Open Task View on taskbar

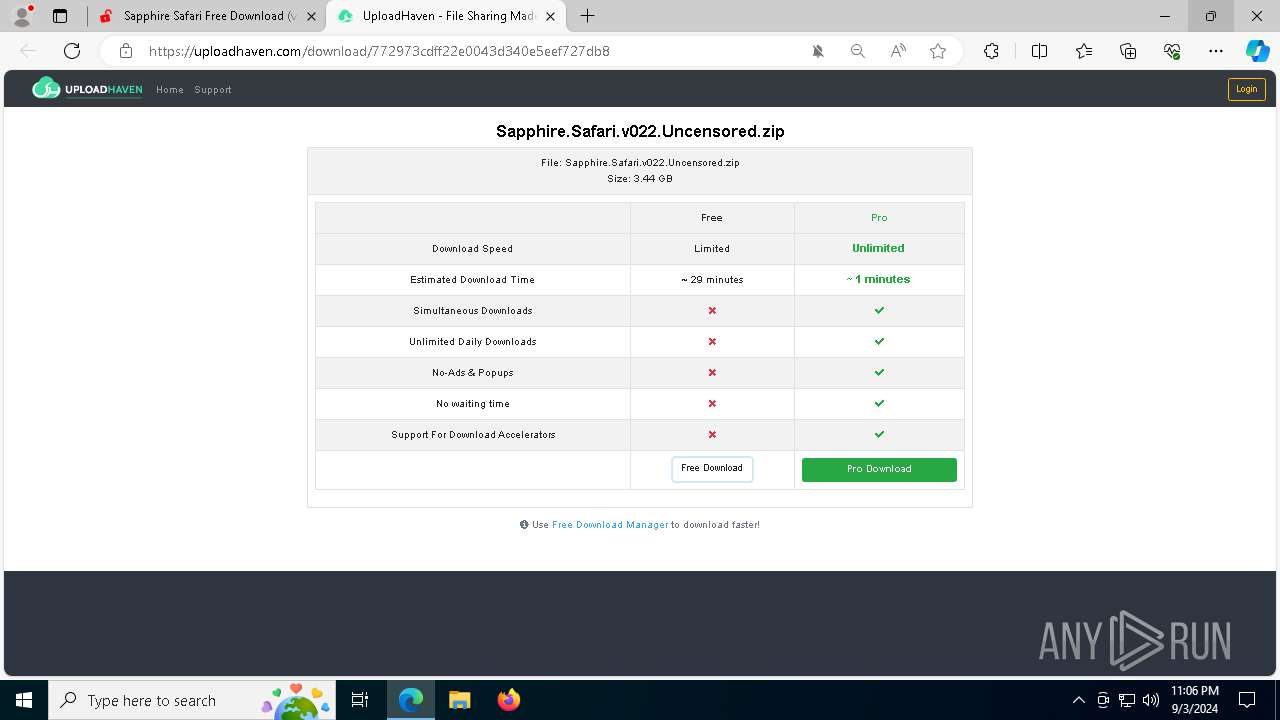pos(361,700)
